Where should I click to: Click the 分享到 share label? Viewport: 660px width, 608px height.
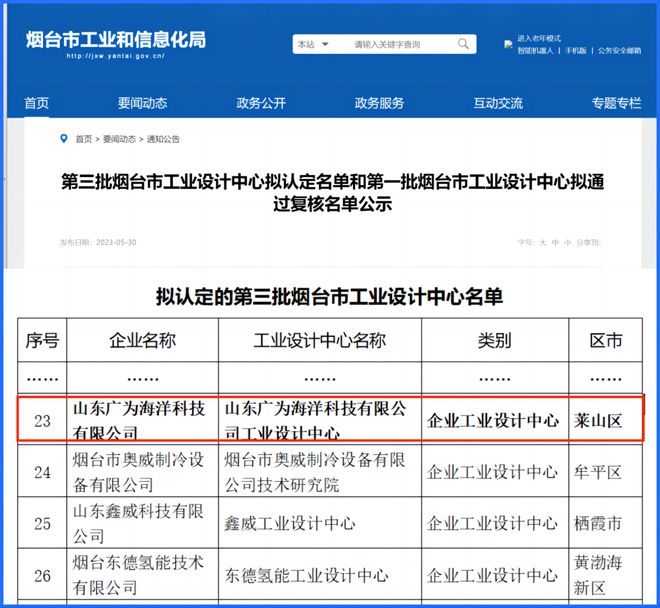click(x=588, y=242)
